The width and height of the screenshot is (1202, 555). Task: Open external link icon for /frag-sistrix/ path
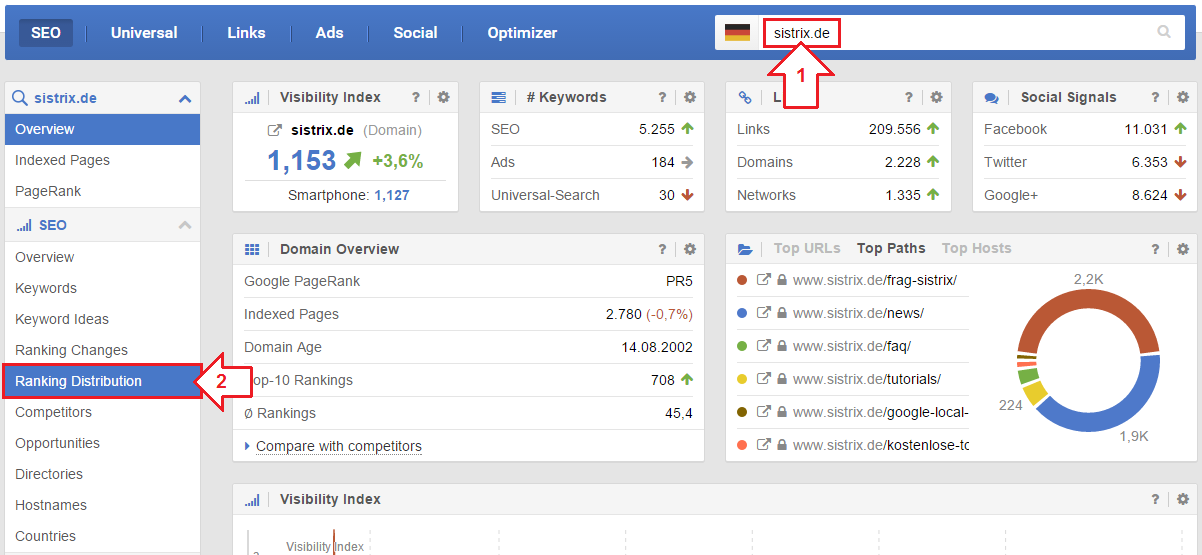tap(763, 280)
